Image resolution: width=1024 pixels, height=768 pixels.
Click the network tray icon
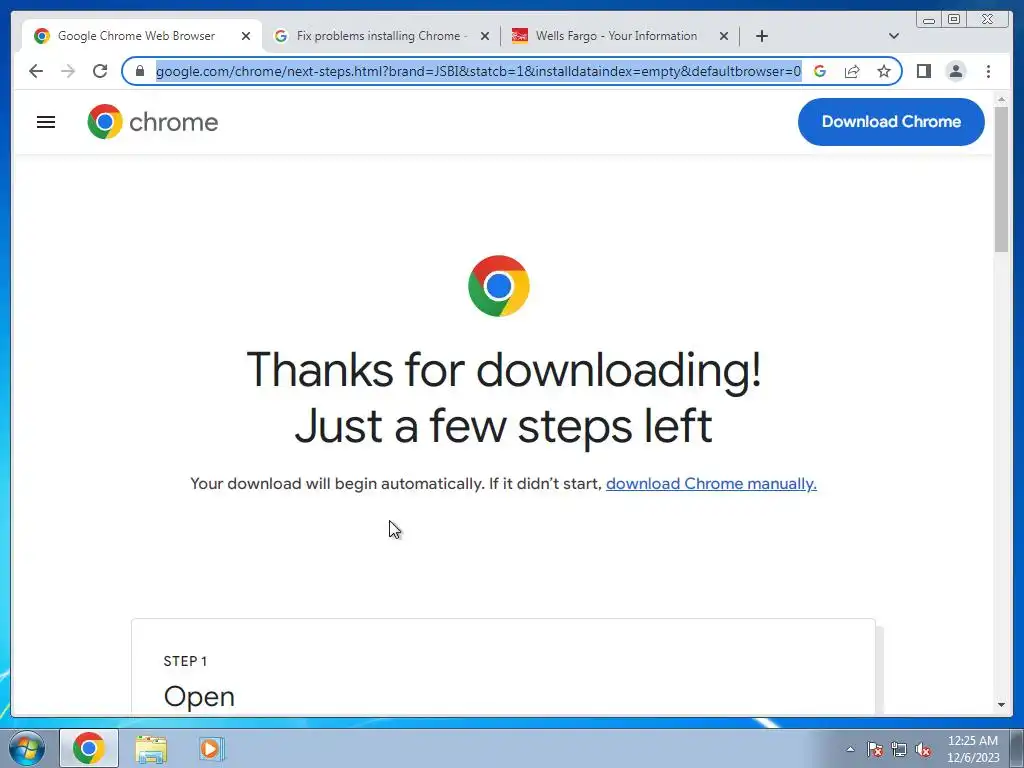click(x=899, y=749)
